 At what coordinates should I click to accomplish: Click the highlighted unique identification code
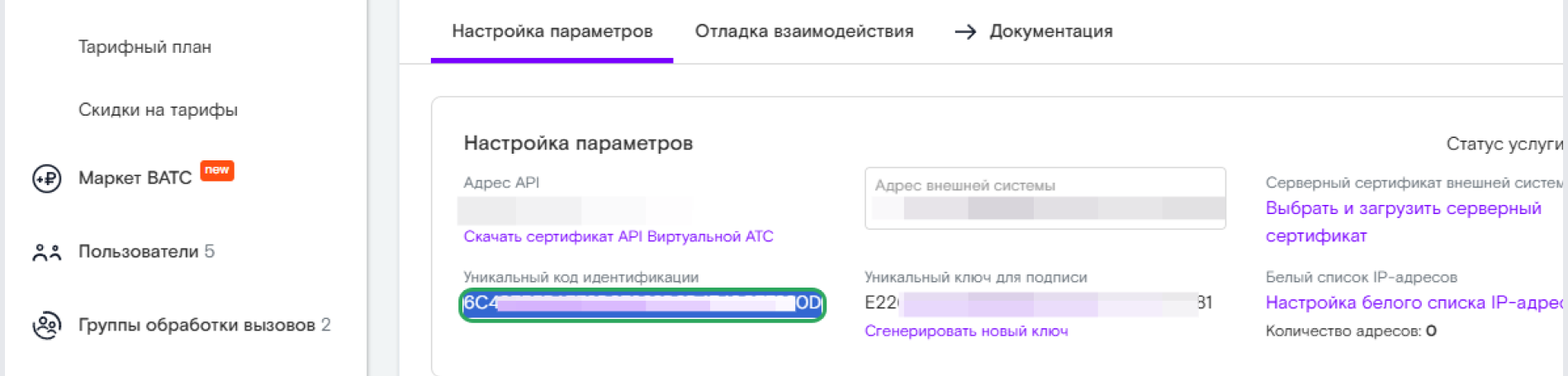point(642,304)
